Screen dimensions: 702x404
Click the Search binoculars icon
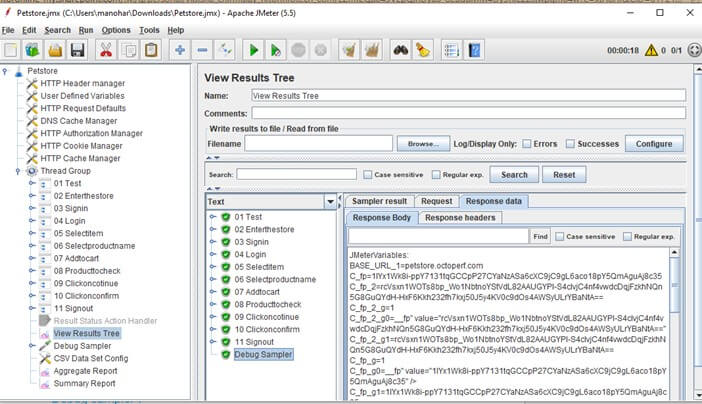(x=401, y=50)
